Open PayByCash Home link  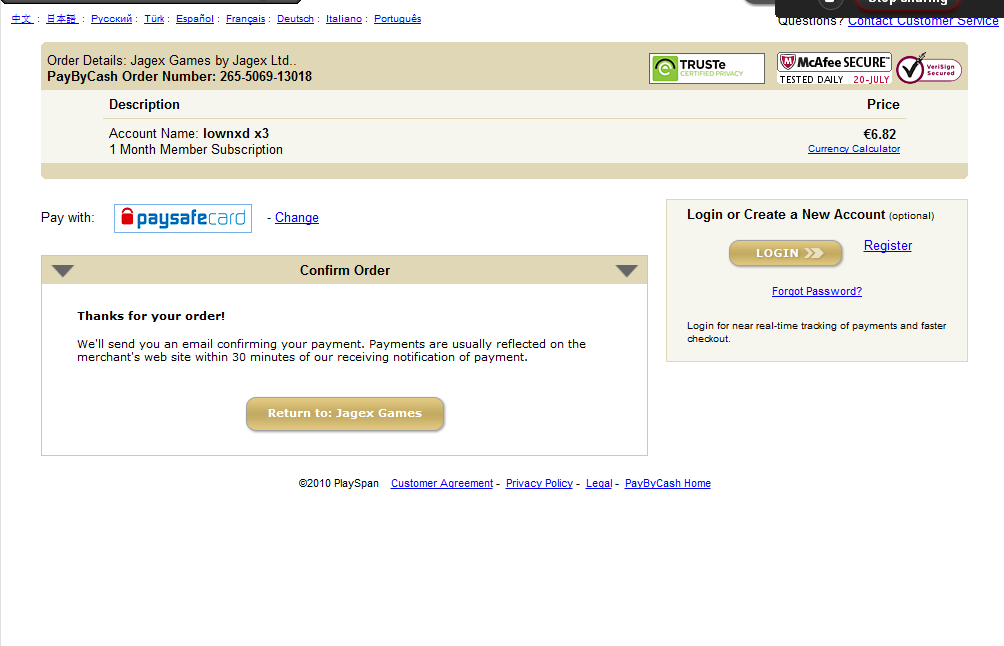(x=667, y=483)
